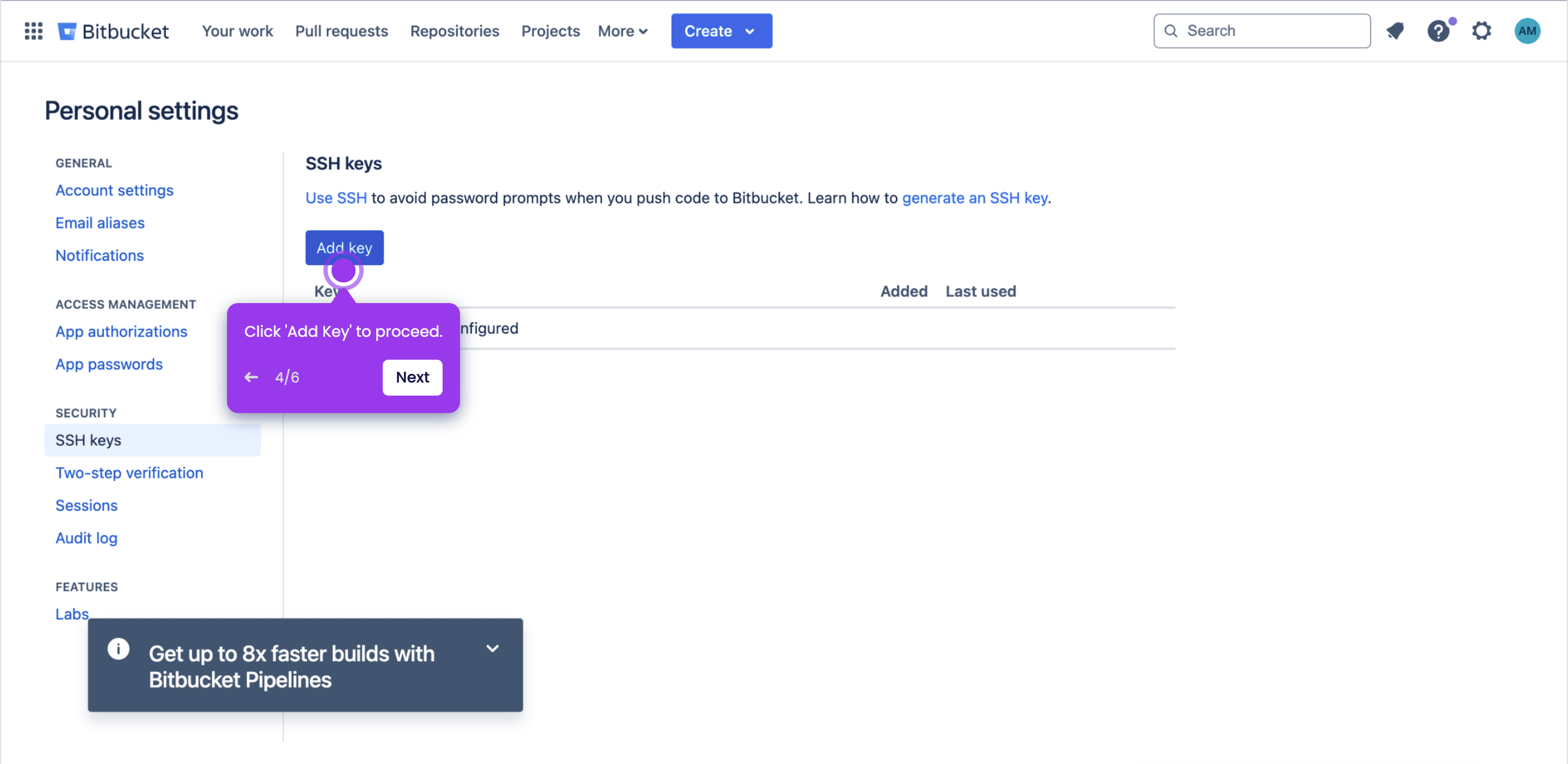Collapse the Bitbucket Pipelines banner chevron
This screenshot has height=764, width=1568.
click(x=492, y=649)
